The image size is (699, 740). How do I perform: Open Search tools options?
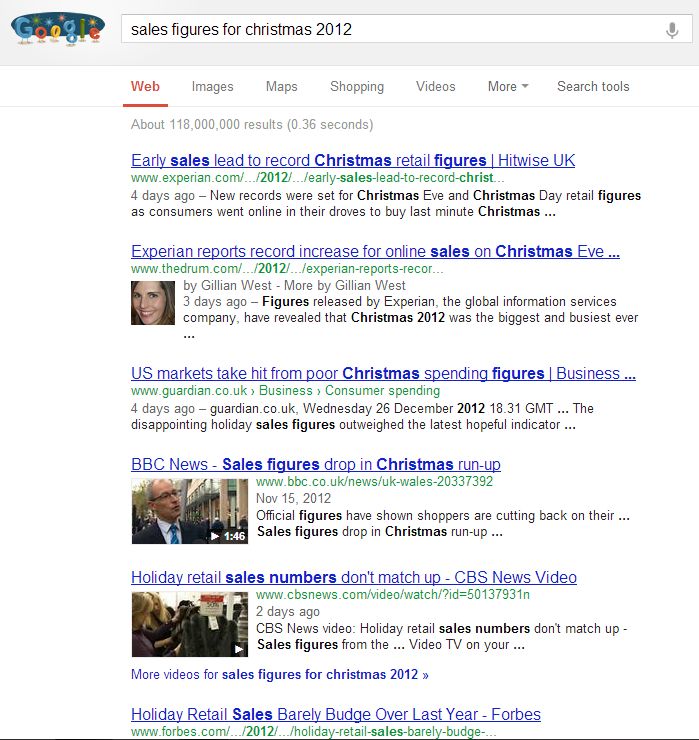click(x=593, y=86)
